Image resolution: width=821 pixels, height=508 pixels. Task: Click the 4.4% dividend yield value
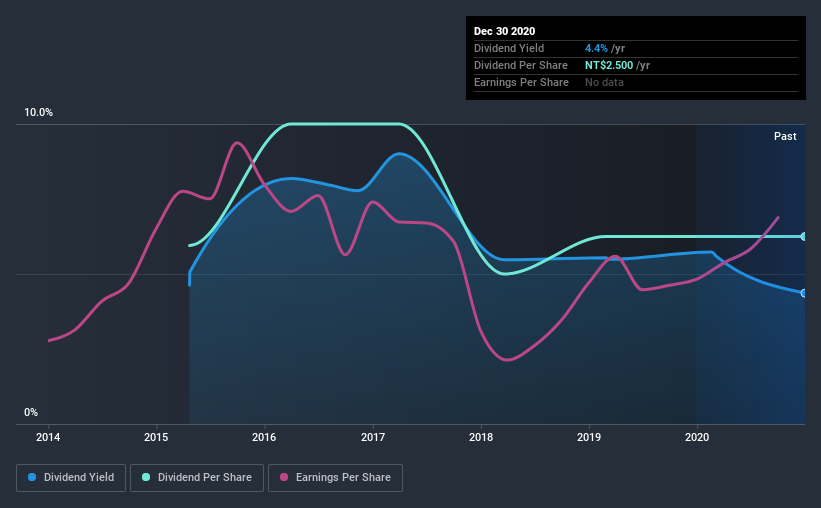[596, 48]
